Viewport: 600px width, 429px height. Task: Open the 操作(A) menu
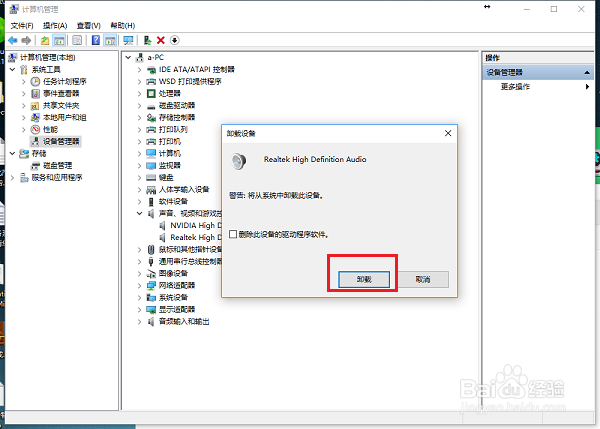pyautogui.click(x=55, y=26)
